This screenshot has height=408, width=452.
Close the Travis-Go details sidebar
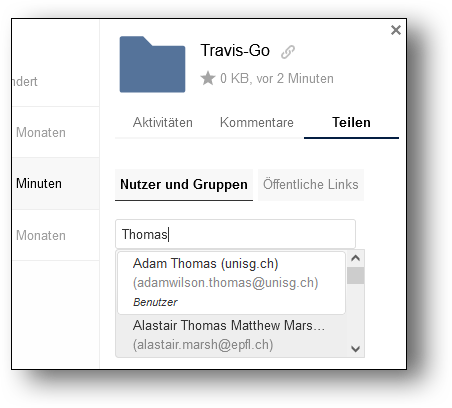396,30
